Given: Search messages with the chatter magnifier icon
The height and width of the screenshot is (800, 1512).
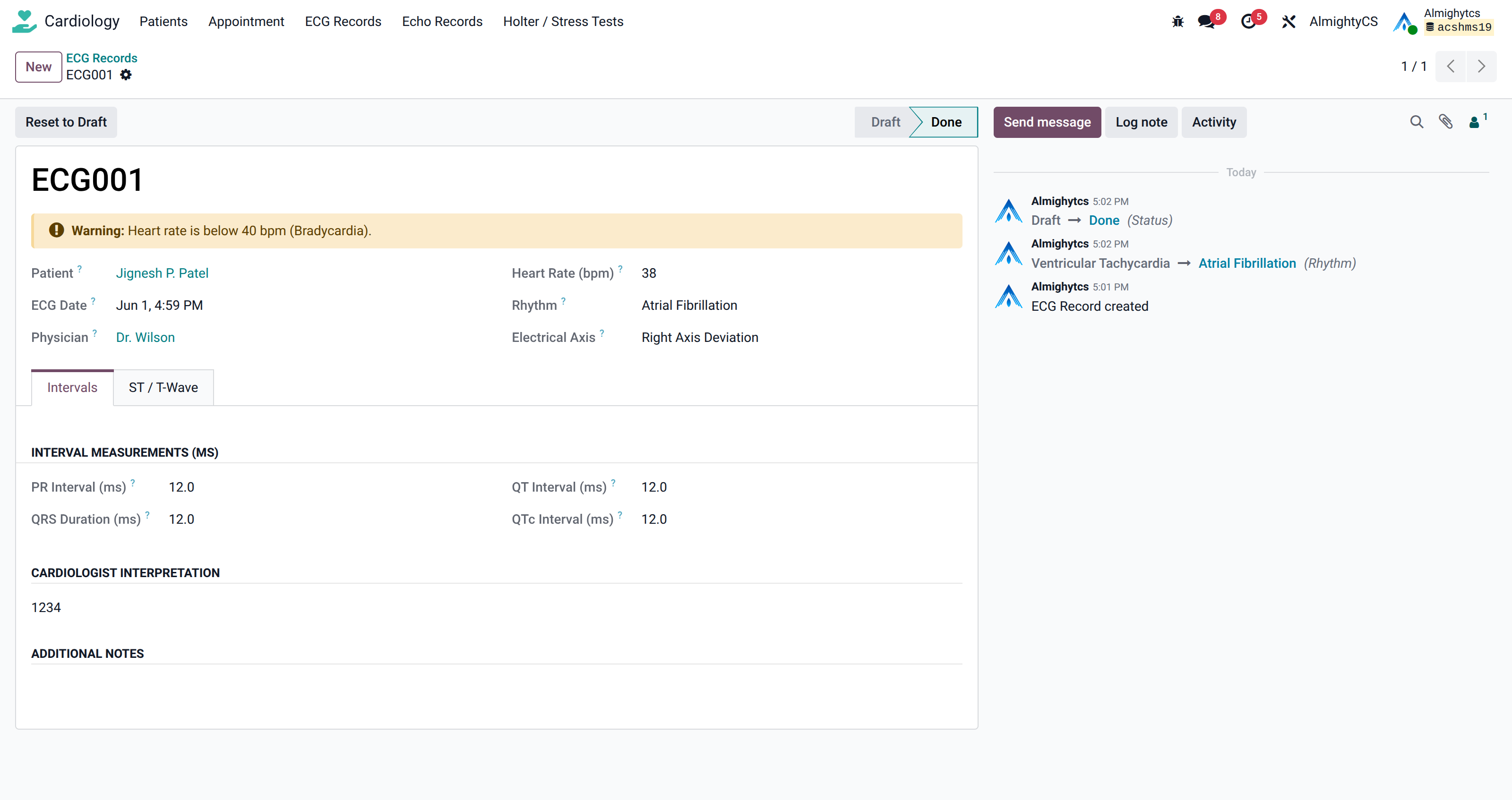Looking at the screenshot, I should [1417, 122].
